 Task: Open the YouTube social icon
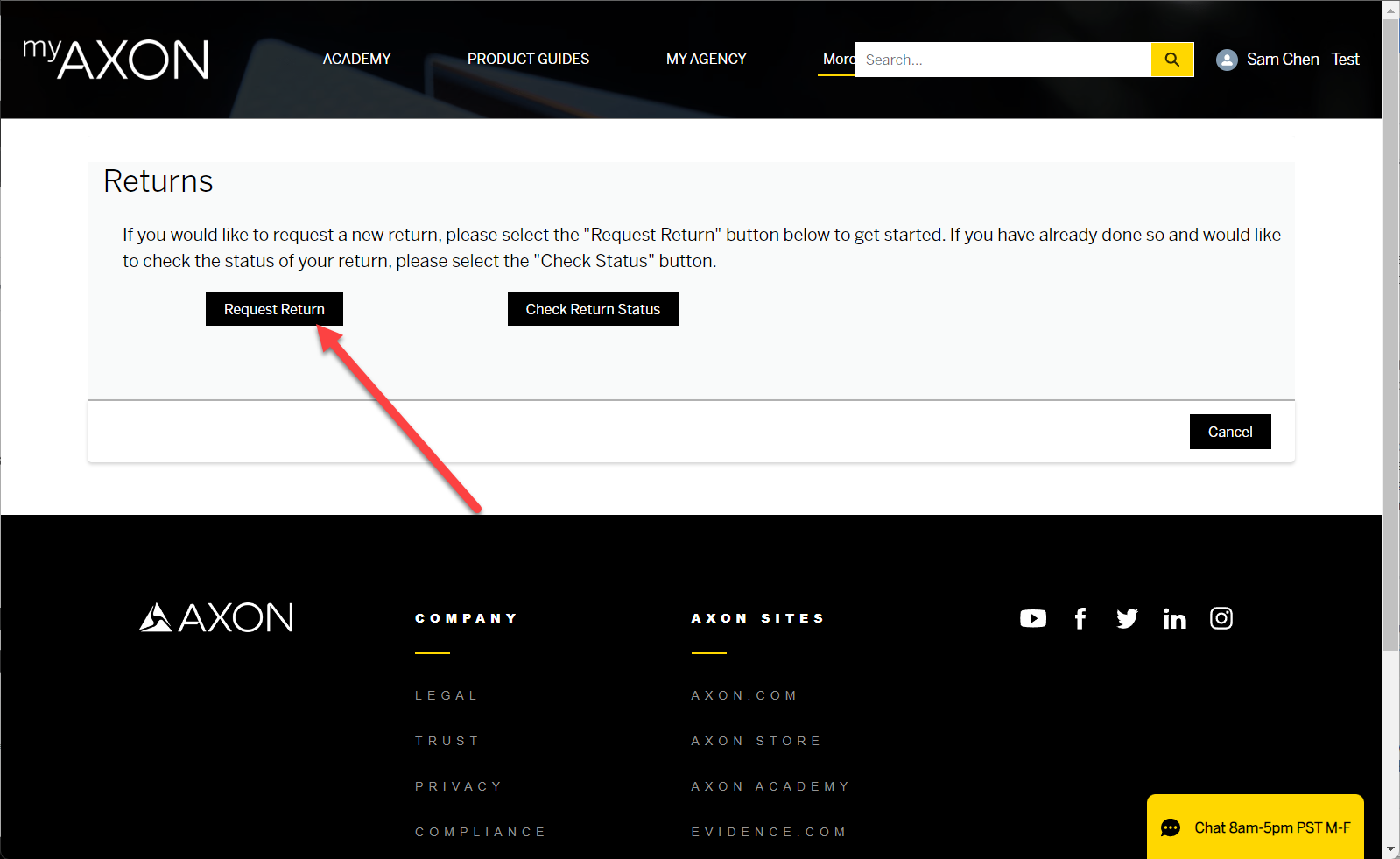[x=1033, y=619]
